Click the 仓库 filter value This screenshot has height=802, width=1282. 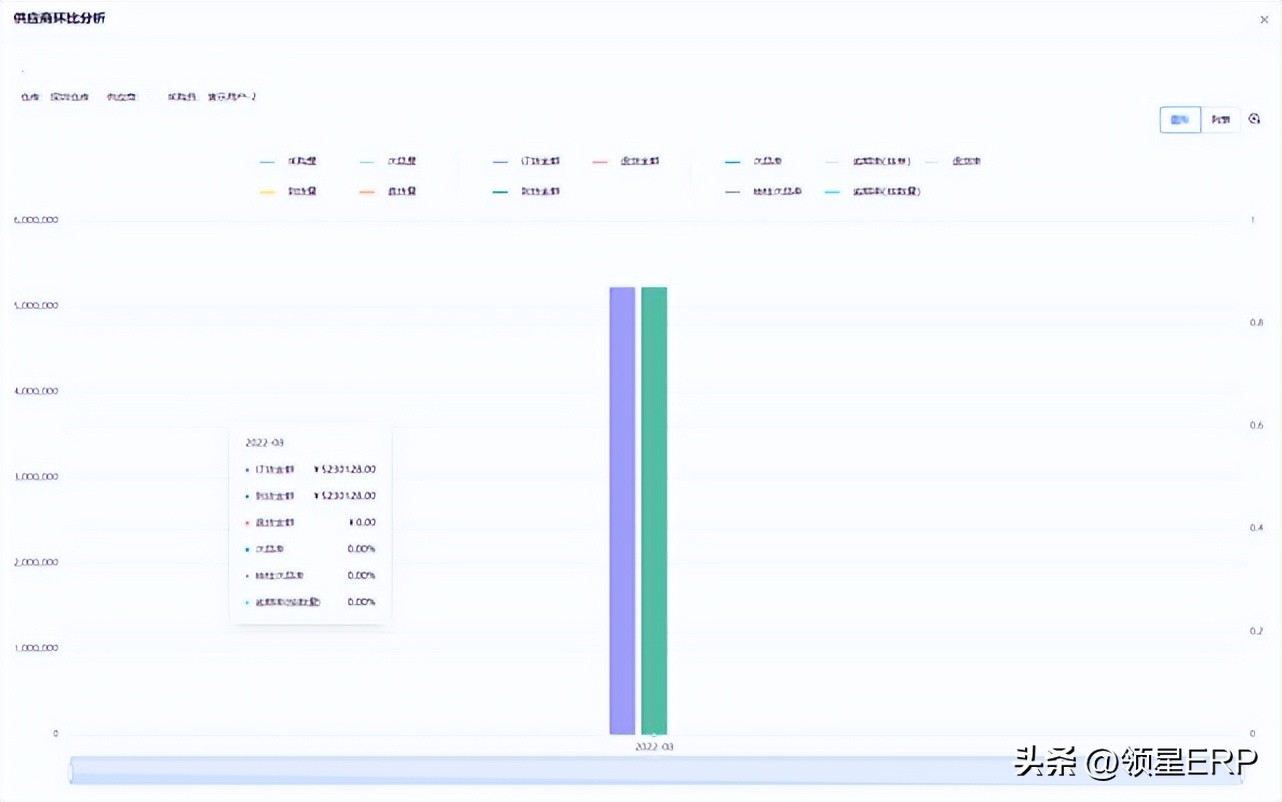coord(70,97)
